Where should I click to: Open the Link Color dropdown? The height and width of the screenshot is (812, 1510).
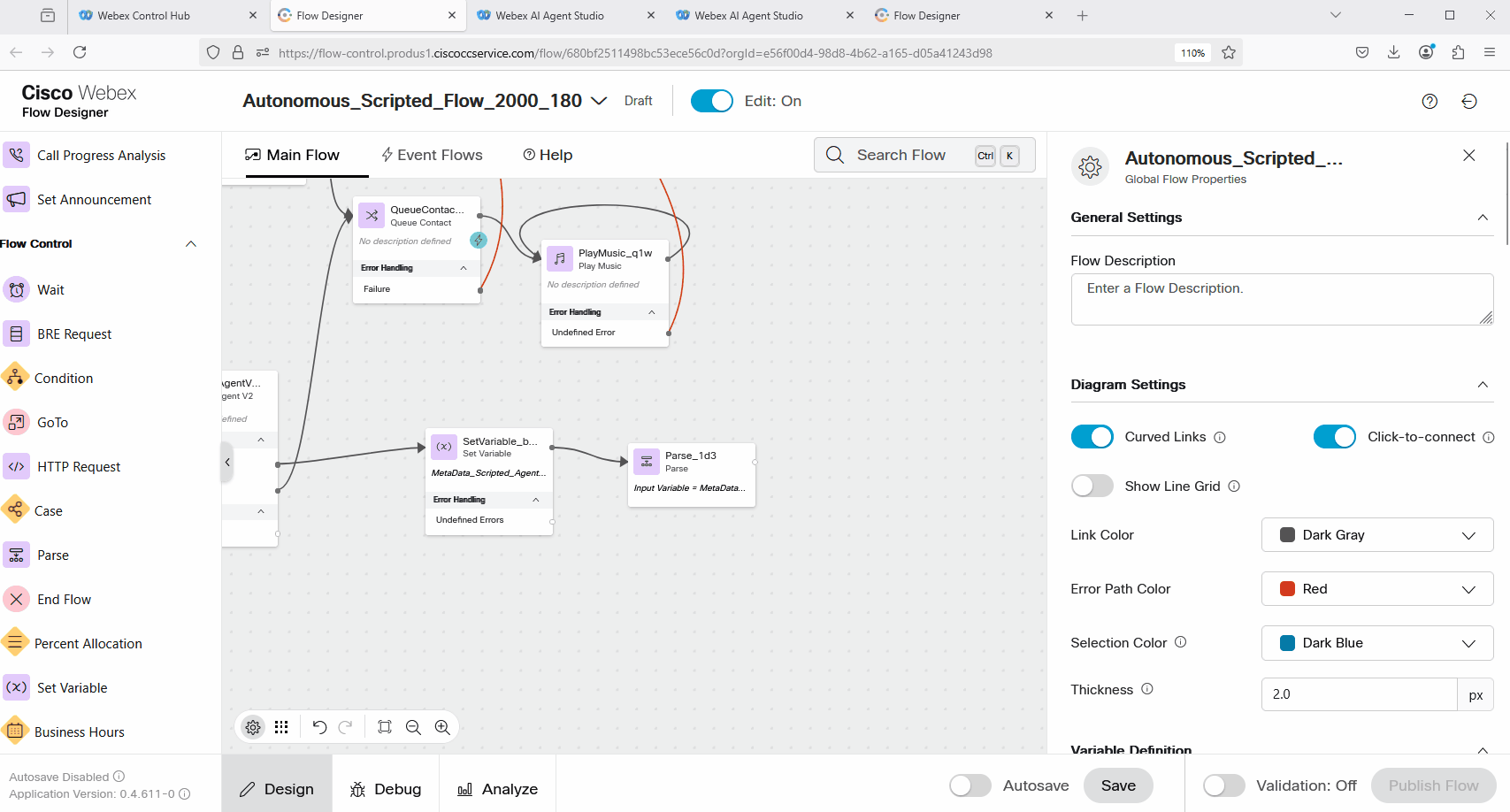point(1376,535)
